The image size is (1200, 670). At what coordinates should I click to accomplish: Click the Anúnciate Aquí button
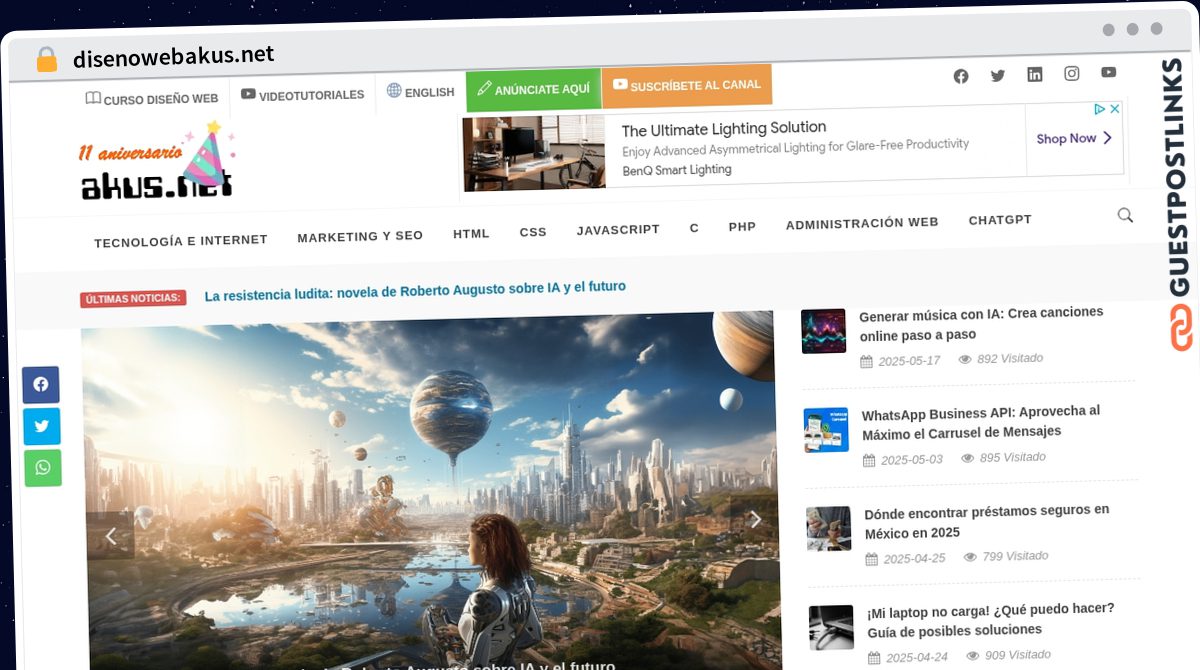(x=534, y=89)
